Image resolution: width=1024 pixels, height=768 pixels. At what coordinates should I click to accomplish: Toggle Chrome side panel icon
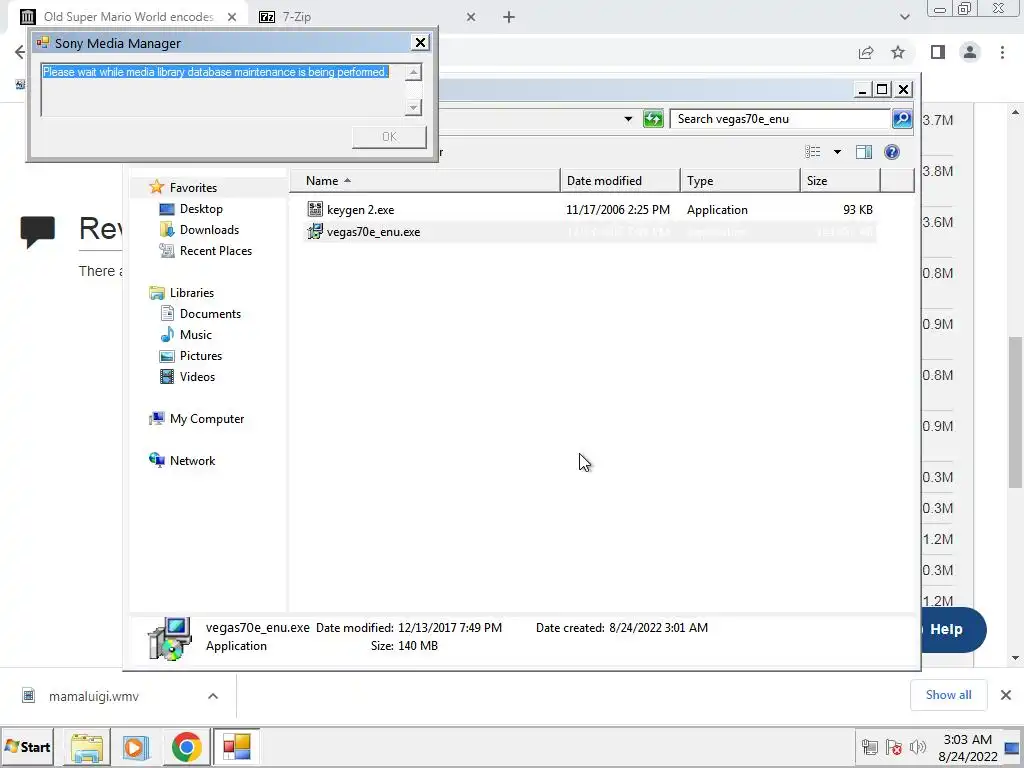tap(938, 52)
